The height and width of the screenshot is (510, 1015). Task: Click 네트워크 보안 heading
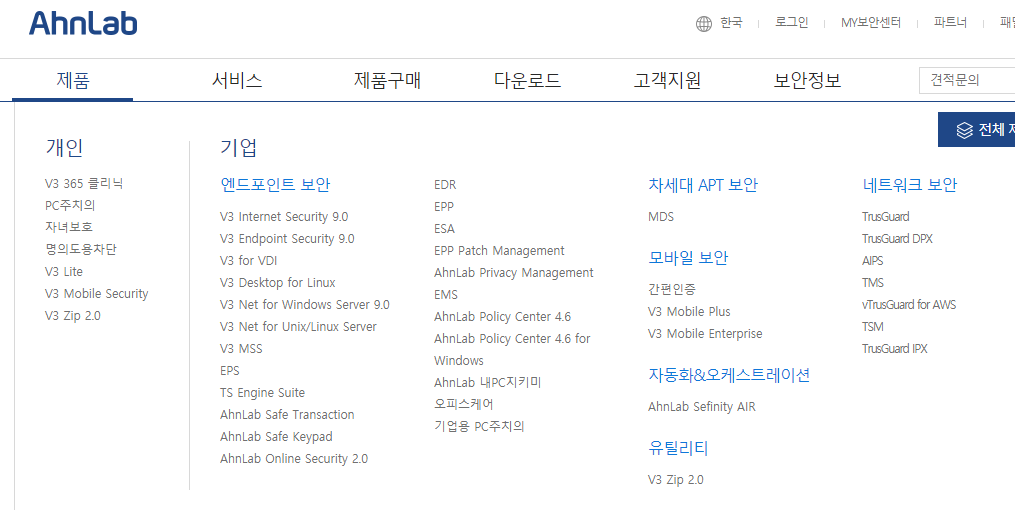coord(909,185)
